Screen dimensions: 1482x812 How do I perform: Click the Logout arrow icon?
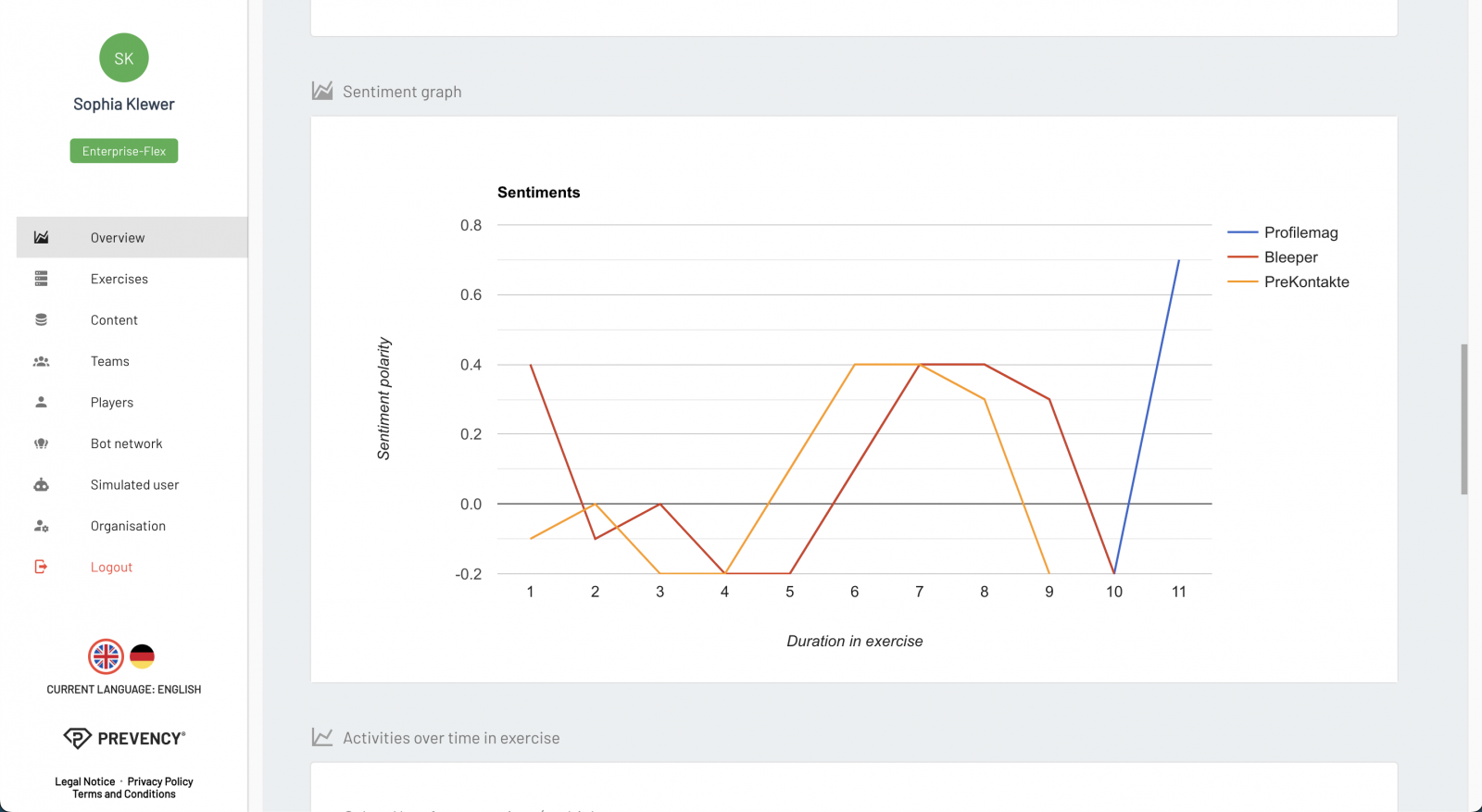click(41, 566)
